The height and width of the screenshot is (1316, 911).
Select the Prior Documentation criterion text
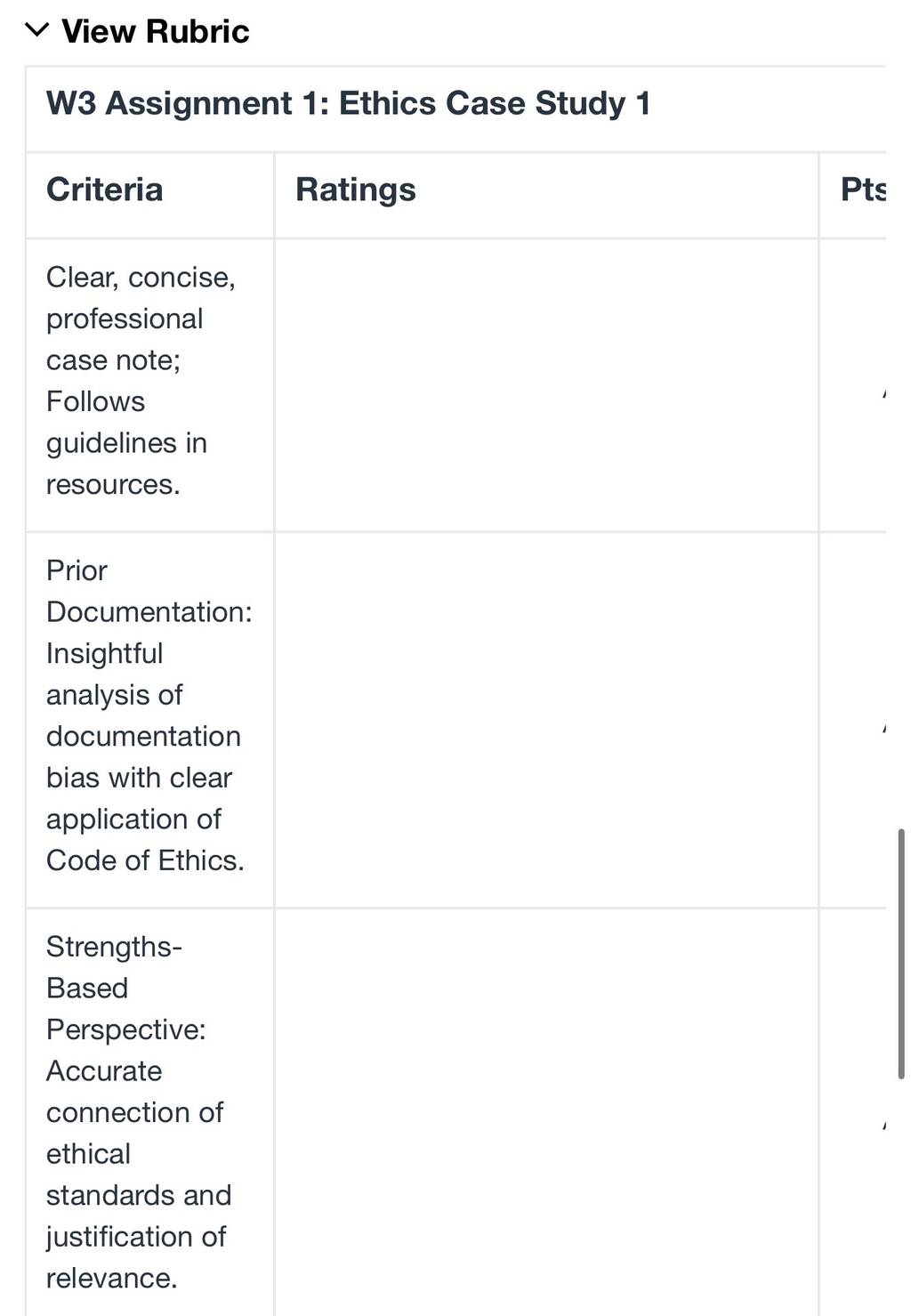coord(149,715)
